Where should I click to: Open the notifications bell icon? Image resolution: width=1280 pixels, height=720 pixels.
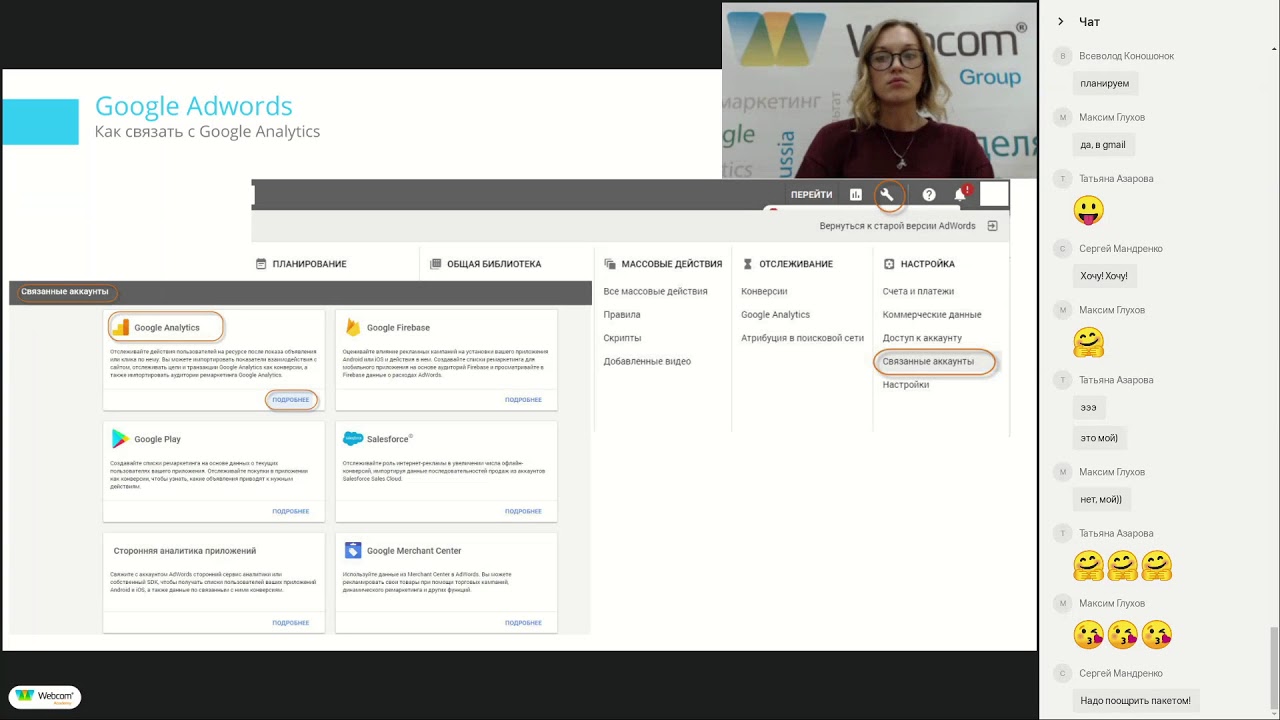click(x=960, y=195)
